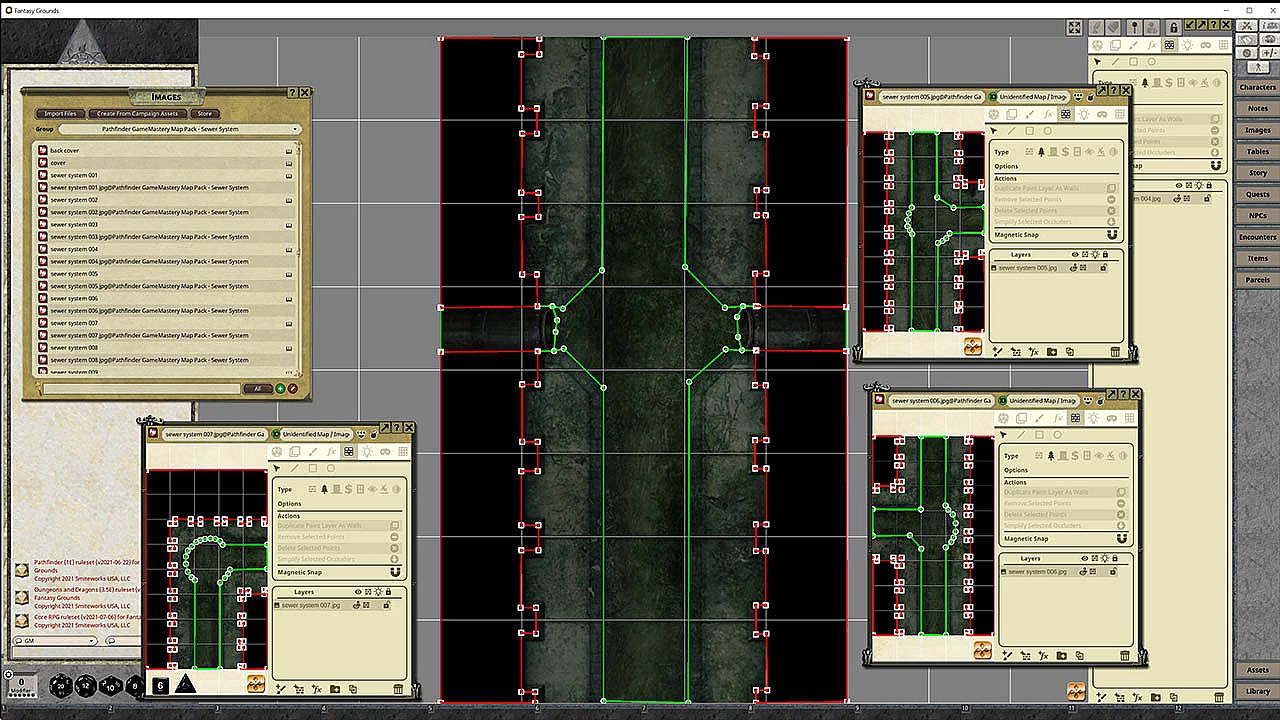
Task: Click Create From Campaign Assets button
Action: (137, 114)
